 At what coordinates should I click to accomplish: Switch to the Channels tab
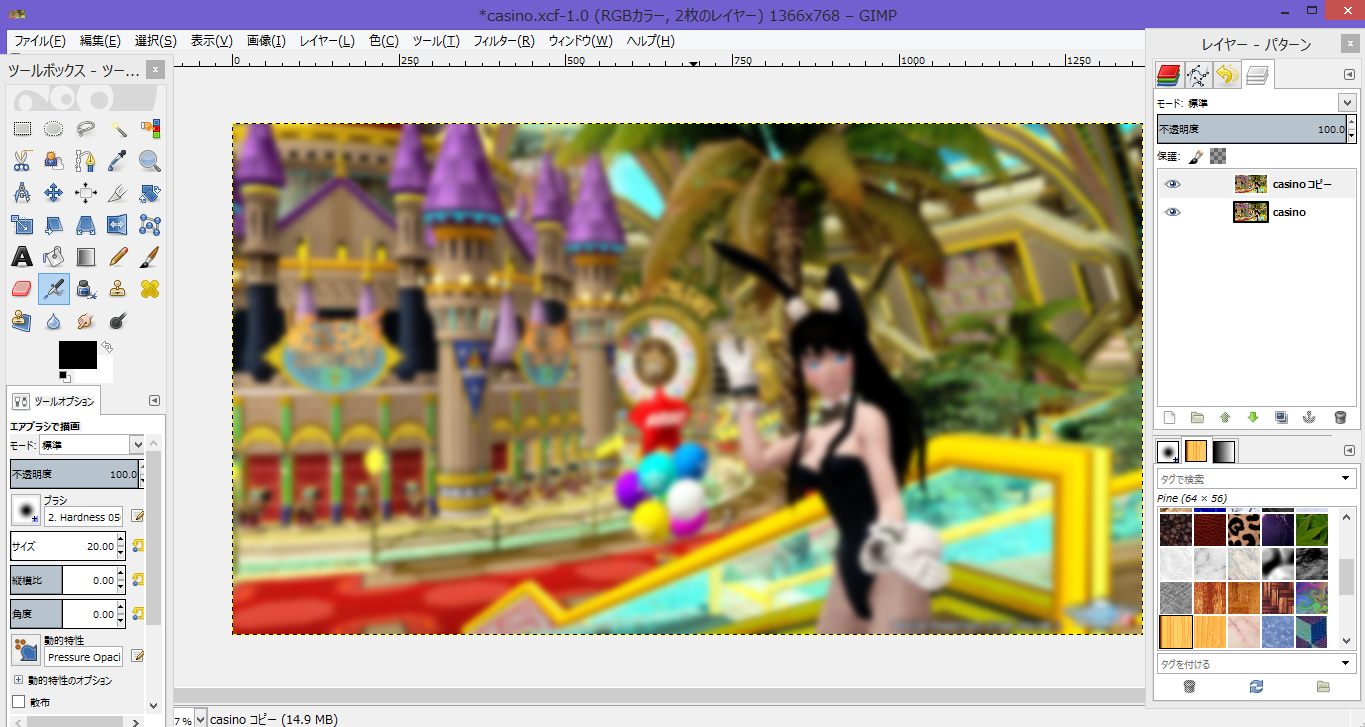pyautogui.click(x=1169, y=74)
